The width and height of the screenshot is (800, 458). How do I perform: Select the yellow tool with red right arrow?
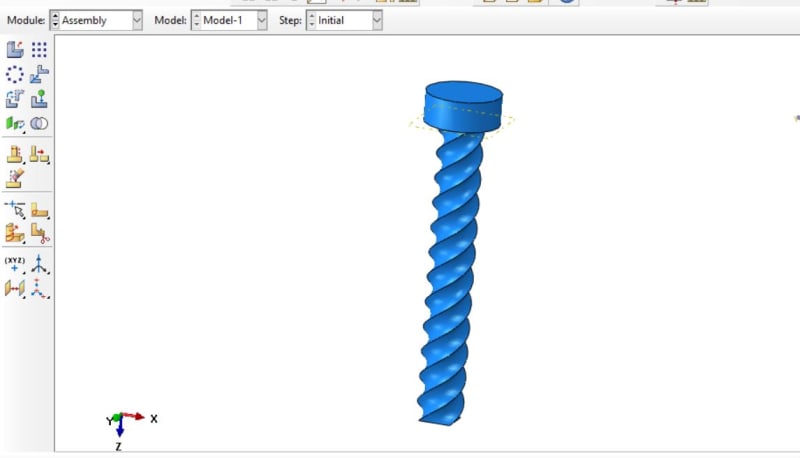point(39,154)
